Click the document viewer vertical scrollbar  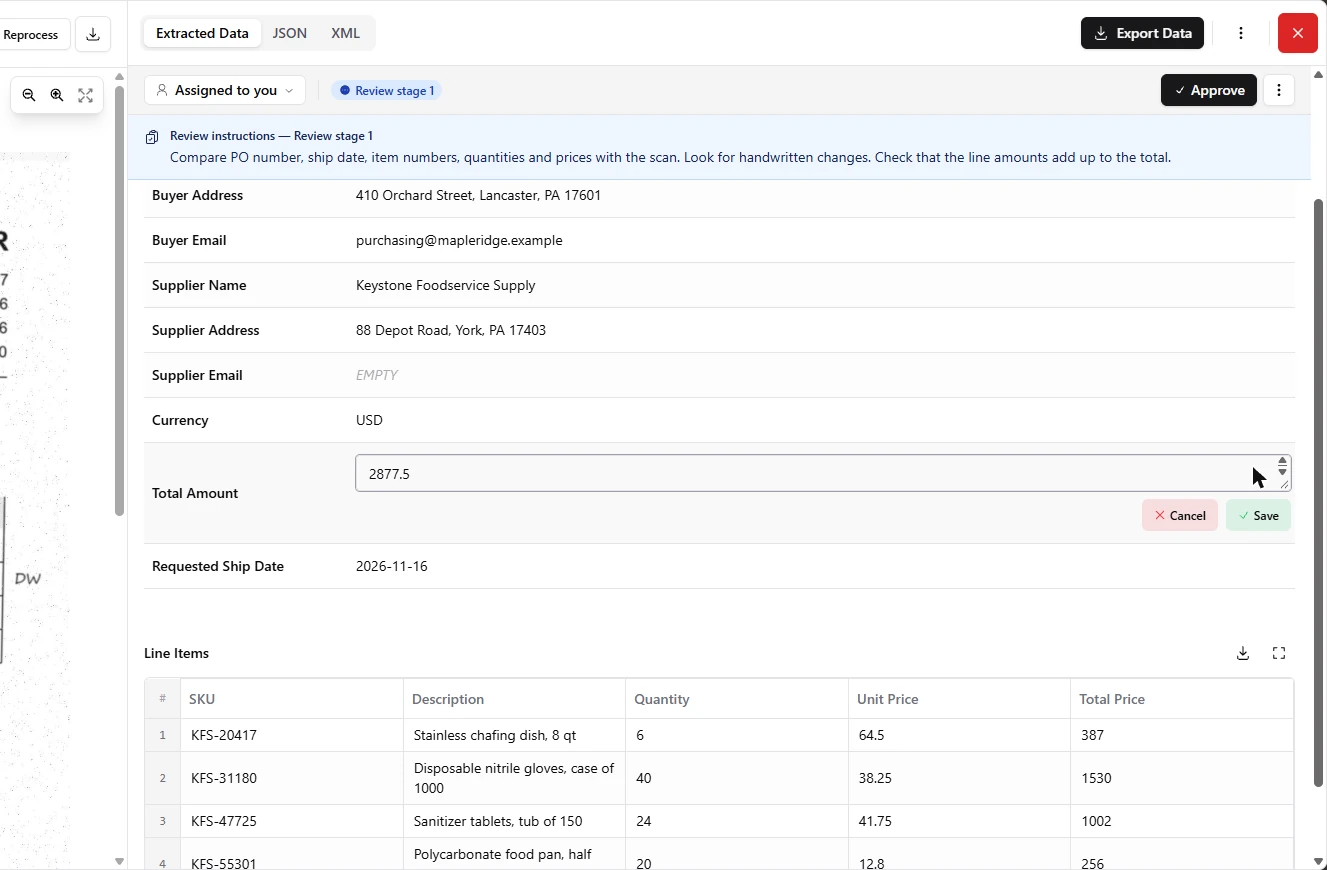tap(119, 300)
